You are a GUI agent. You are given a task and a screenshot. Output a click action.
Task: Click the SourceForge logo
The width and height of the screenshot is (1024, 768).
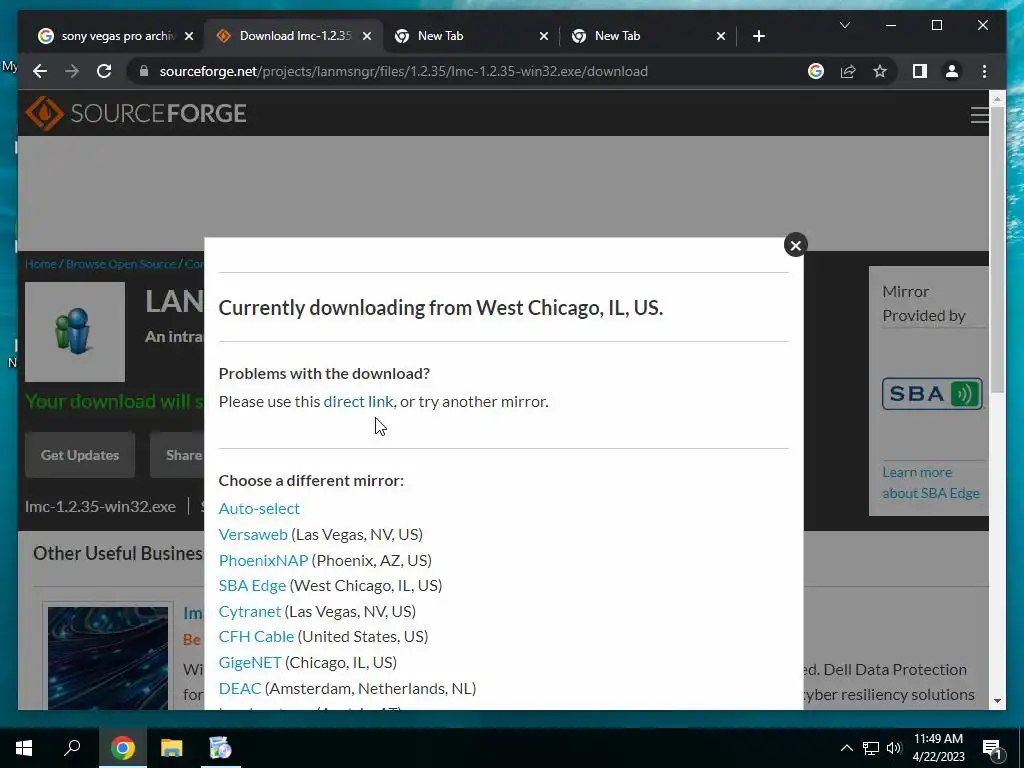136,113
